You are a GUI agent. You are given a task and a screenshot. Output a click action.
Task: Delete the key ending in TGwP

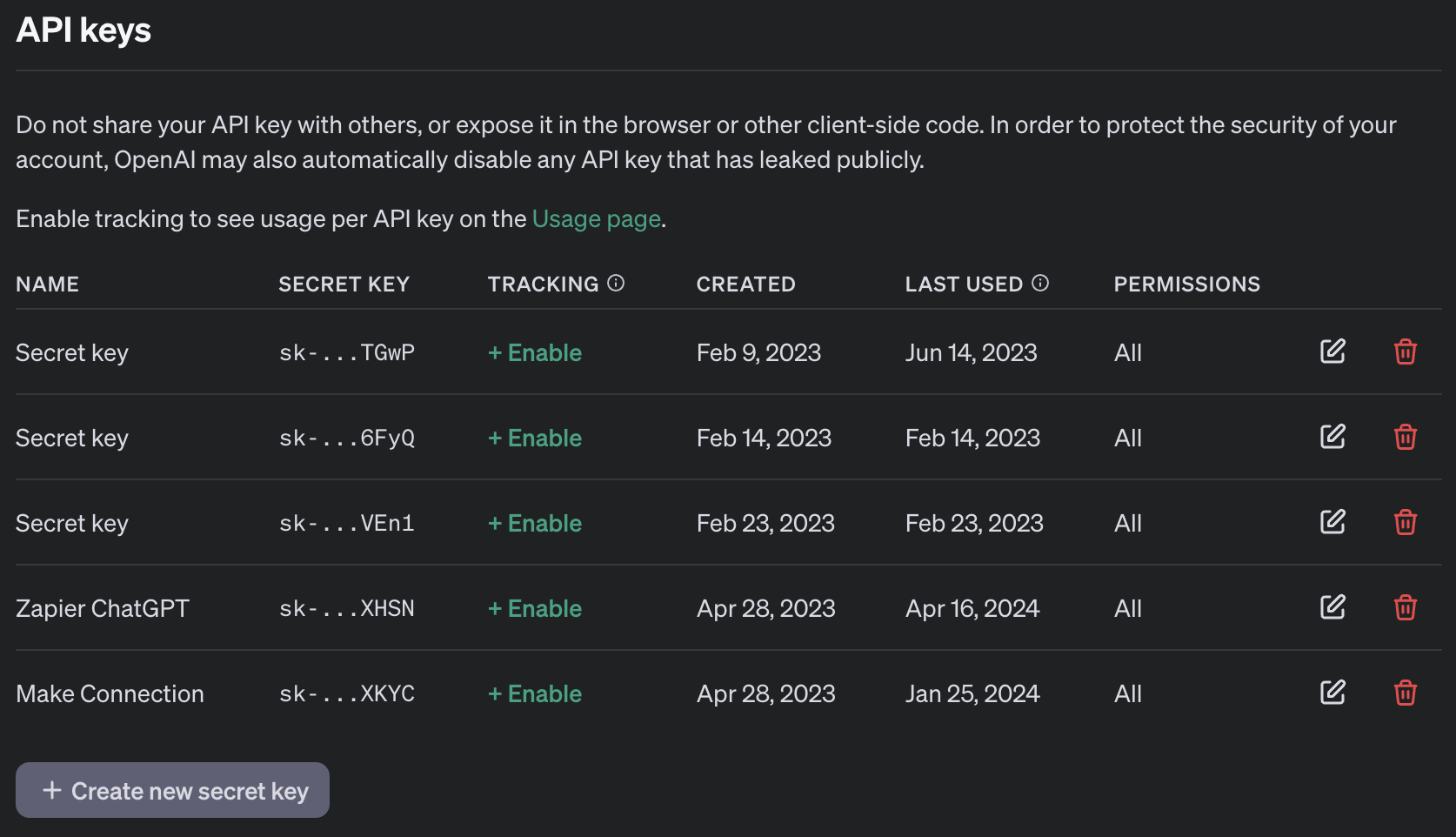click(1405, 352)
